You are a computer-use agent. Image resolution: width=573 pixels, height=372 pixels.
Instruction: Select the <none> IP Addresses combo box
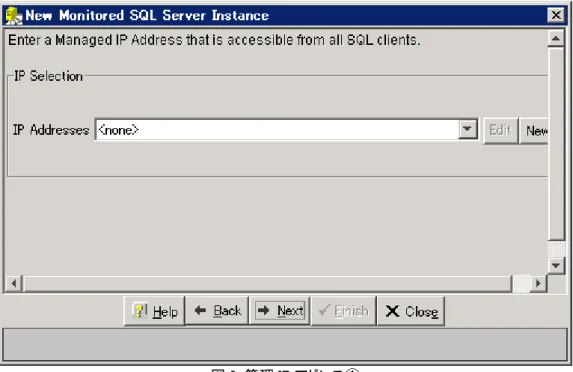pyautogui.click(x=286, y=129)
